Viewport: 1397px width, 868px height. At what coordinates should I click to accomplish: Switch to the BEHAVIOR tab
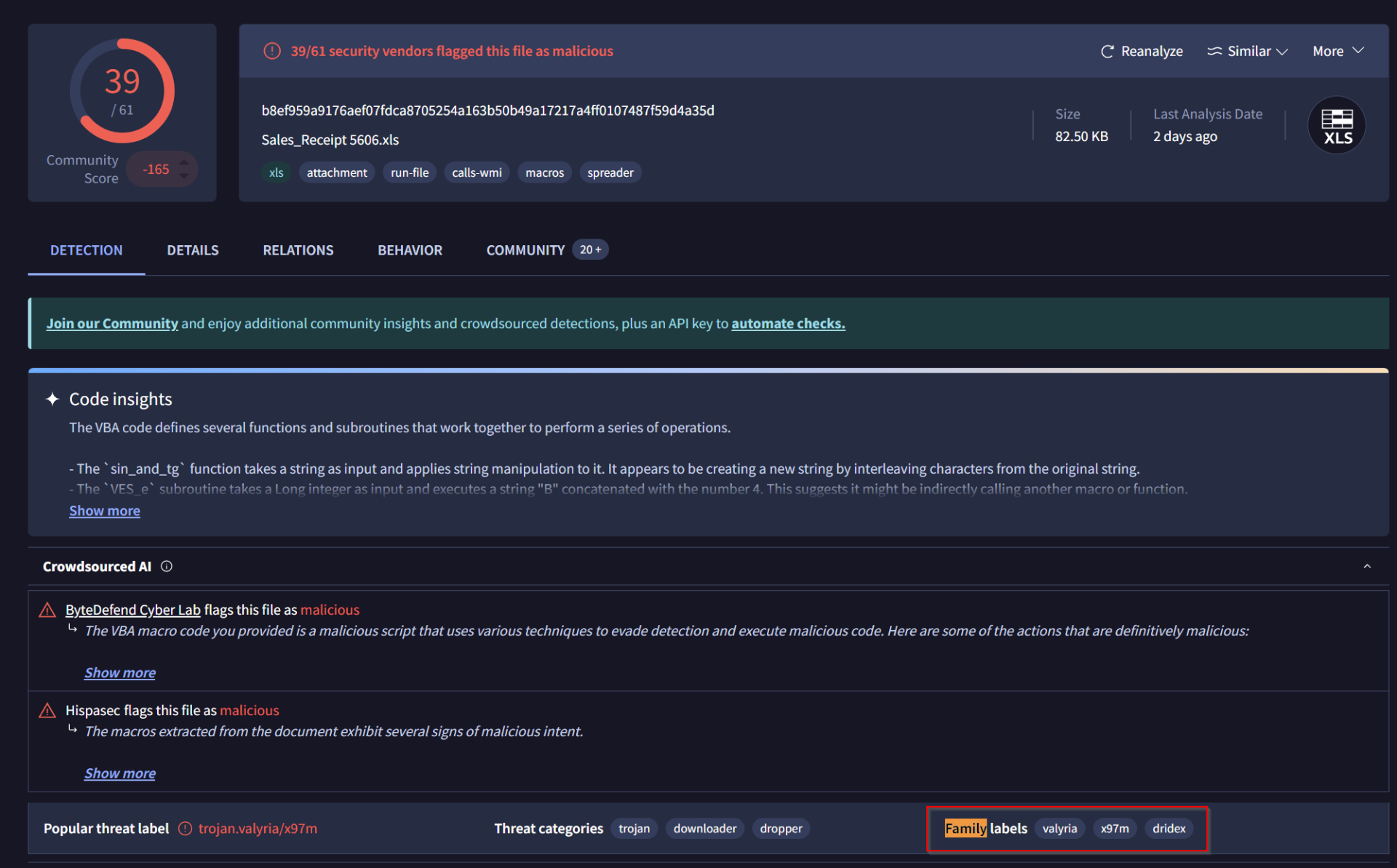pos(410,250)
